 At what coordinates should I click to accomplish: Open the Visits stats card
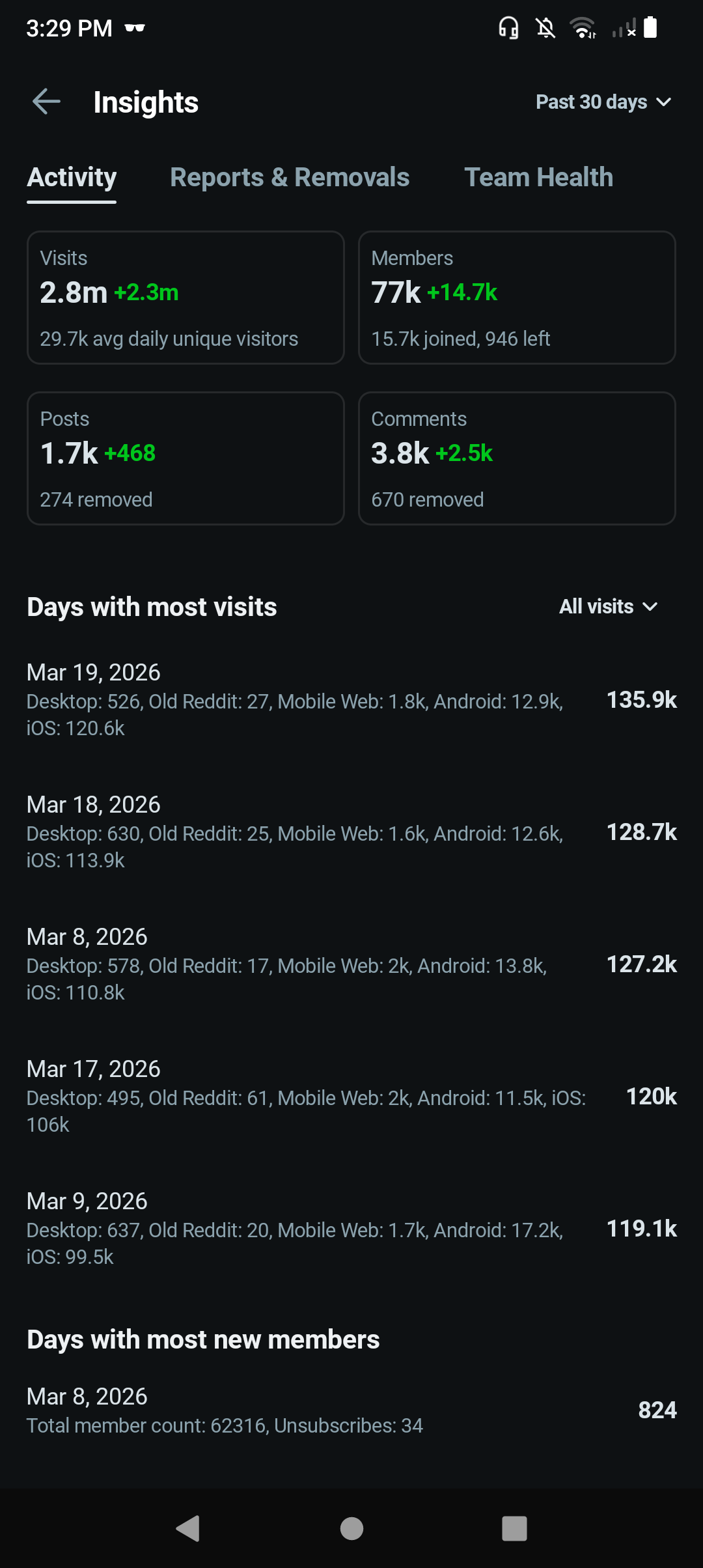click(186, 298)
